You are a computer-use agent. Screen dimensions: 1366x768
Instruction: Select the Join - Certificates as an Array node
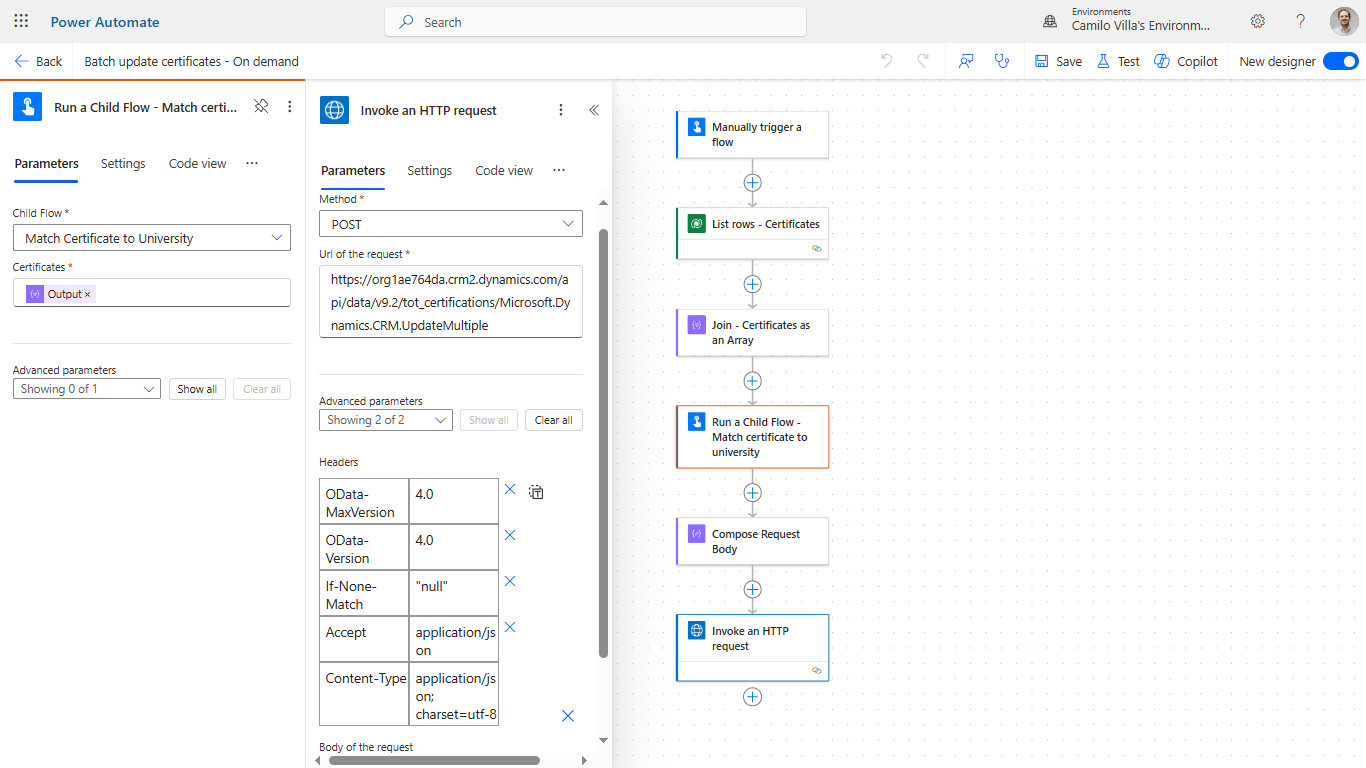[x=753, y=332]
